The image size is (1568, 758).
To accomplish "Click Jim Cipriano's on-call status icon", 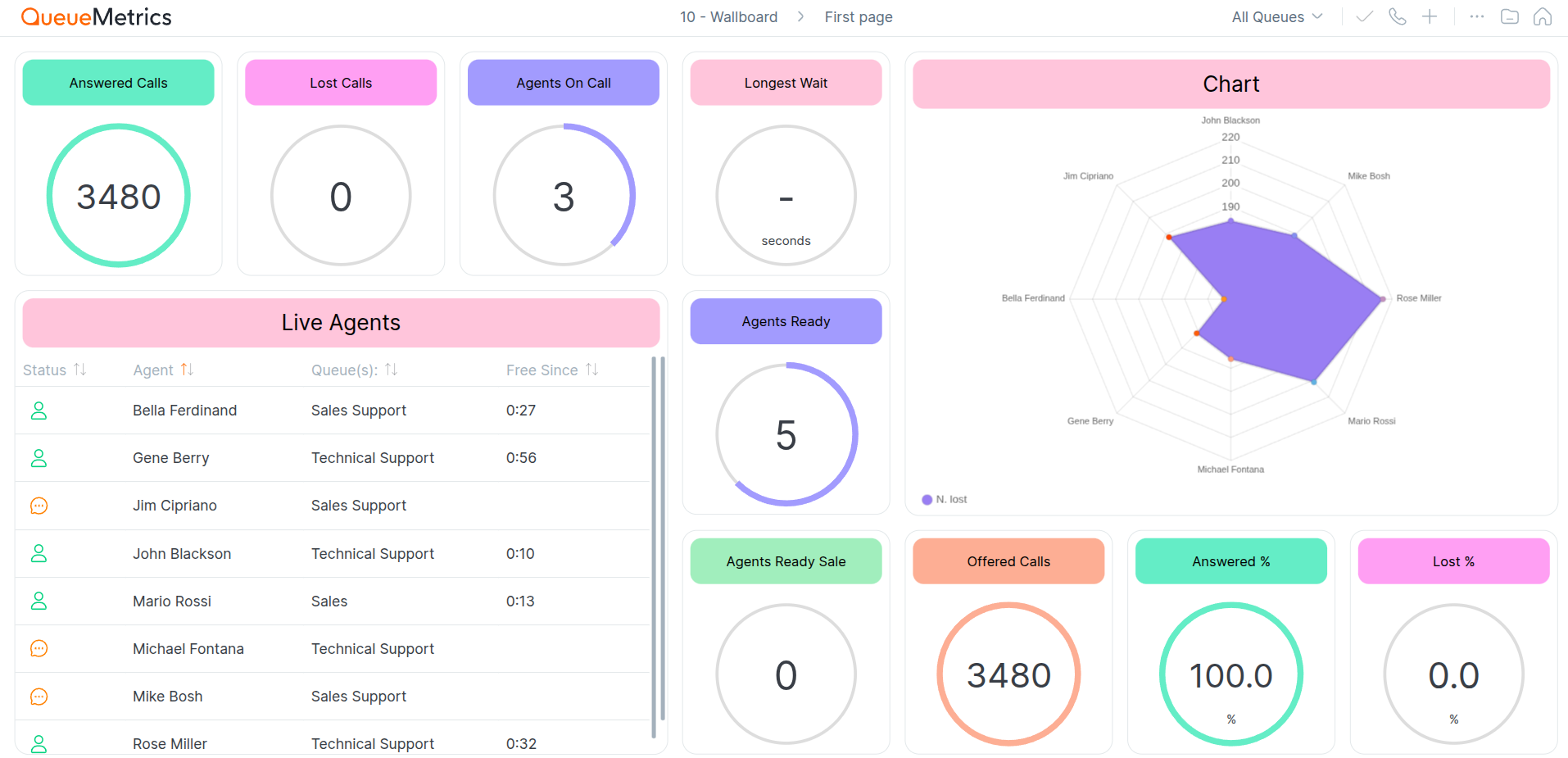I will click(x=39, y=506).
